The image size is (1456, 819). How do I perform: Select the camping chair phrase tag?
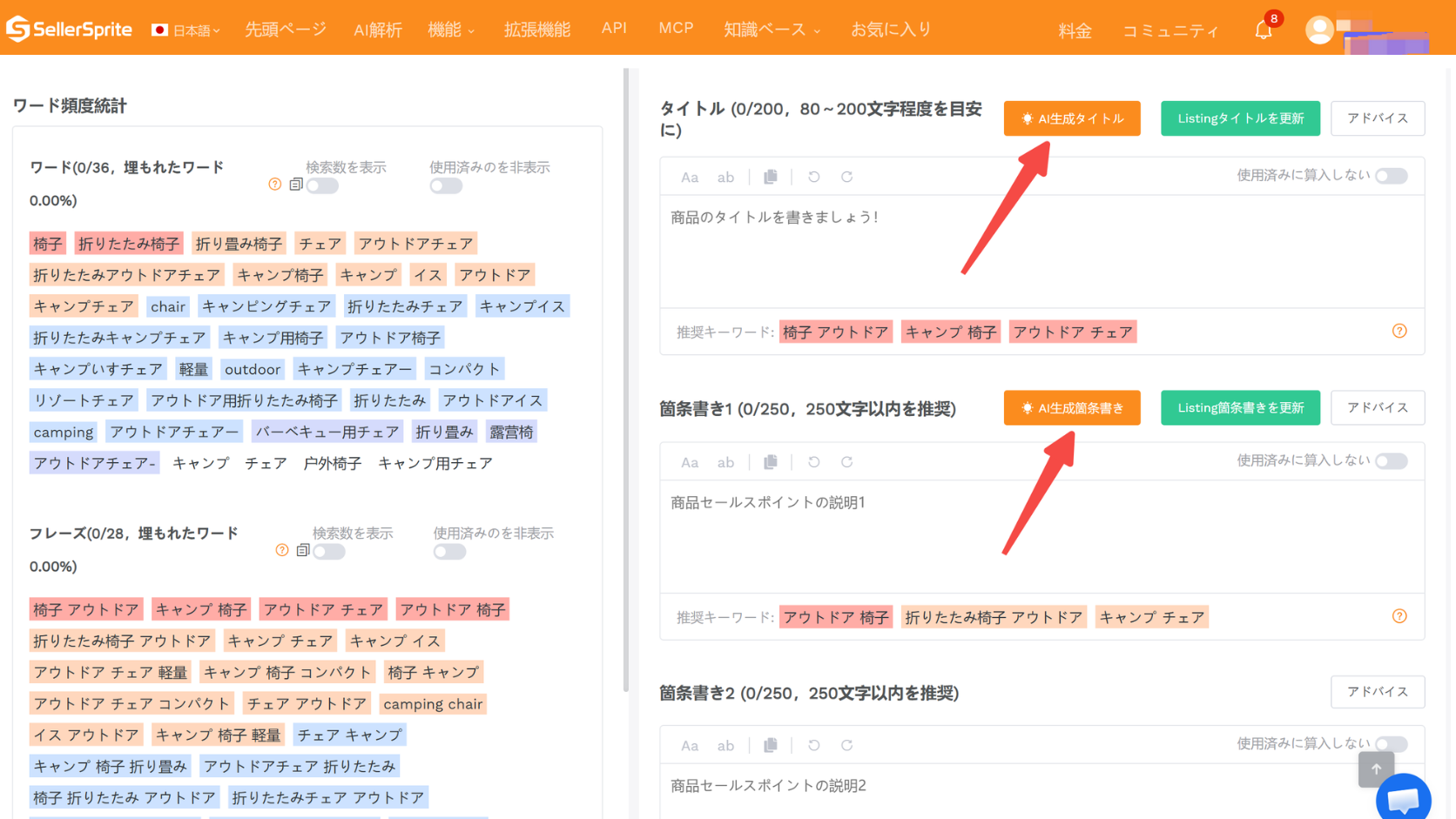(433, 703)
